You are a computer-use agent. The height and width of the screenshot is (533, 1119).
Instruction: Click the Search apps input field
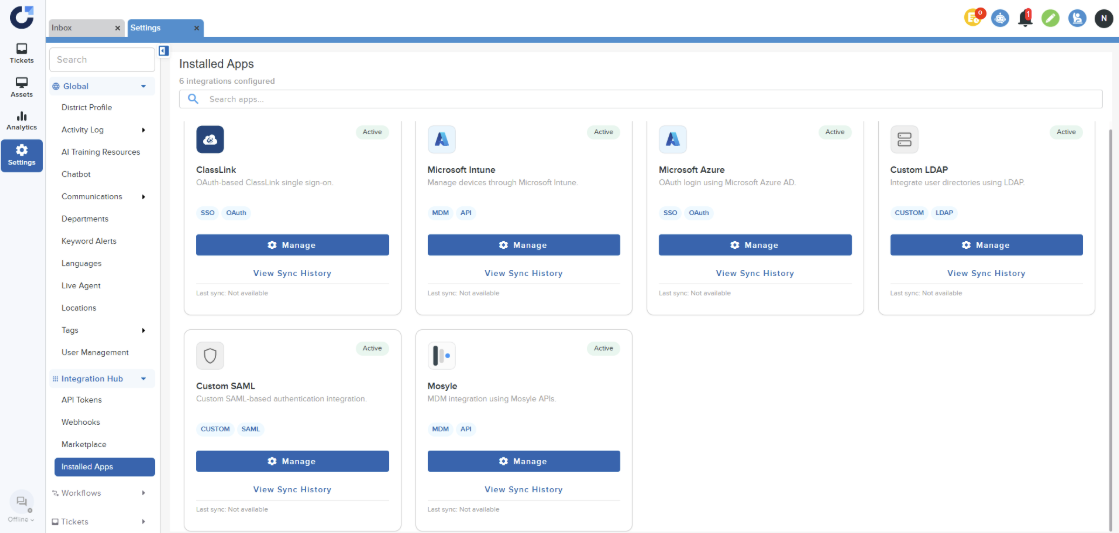[x=640, y=99]
